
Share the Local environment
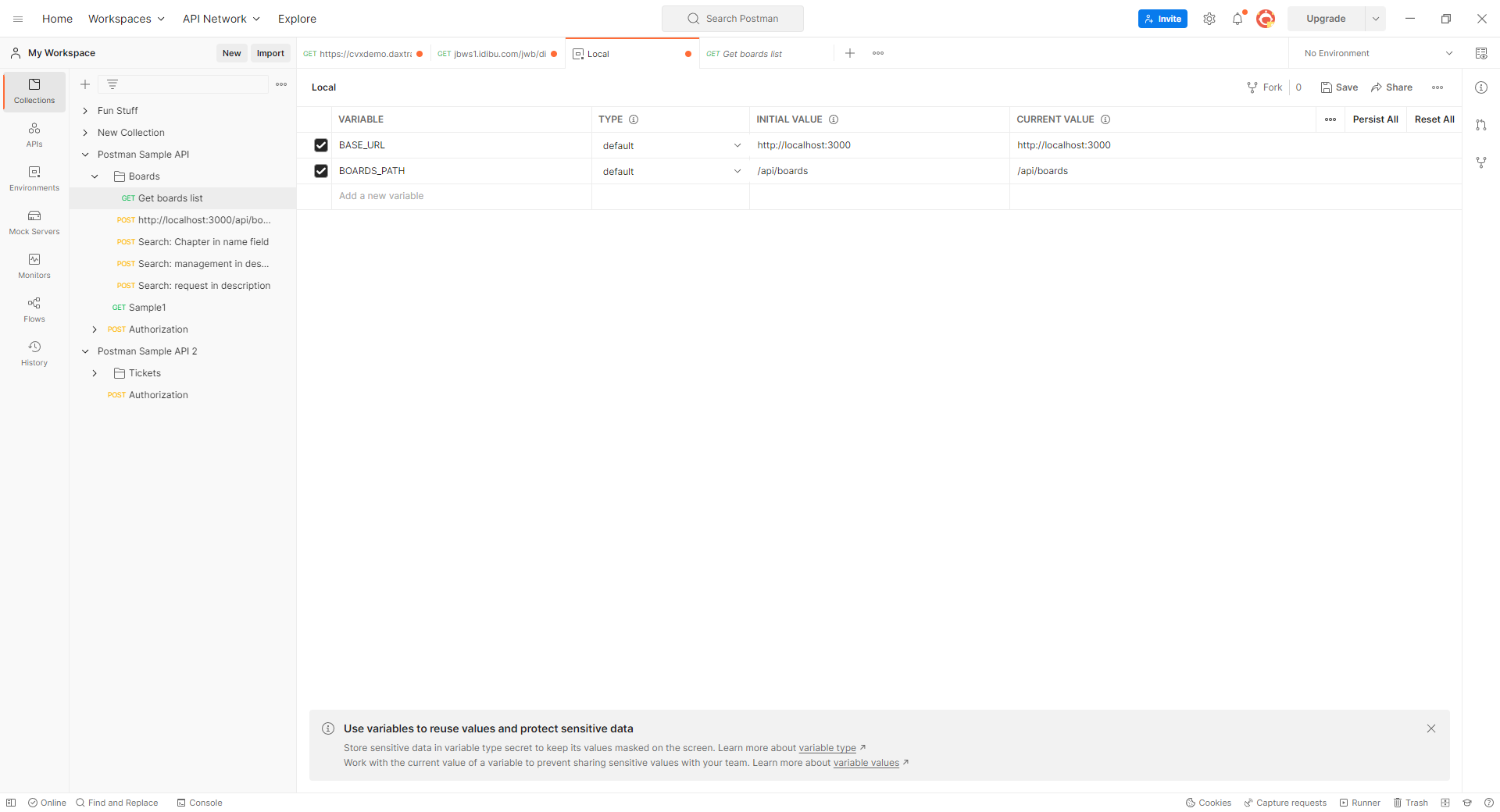(1391, 87)
